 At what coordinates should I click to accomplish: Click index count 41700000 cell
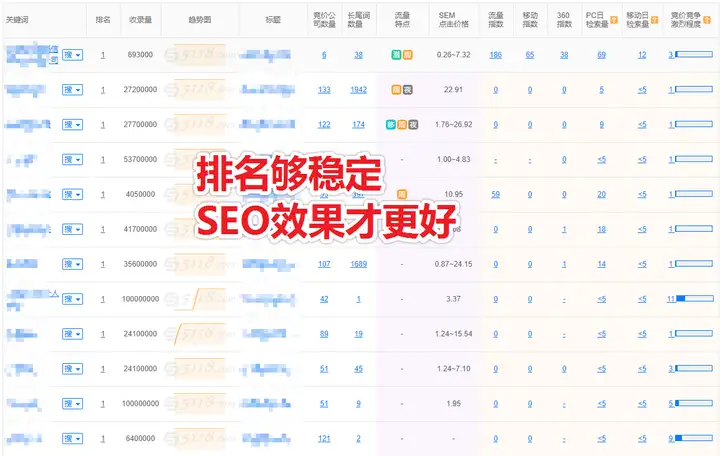click(141, 229)
